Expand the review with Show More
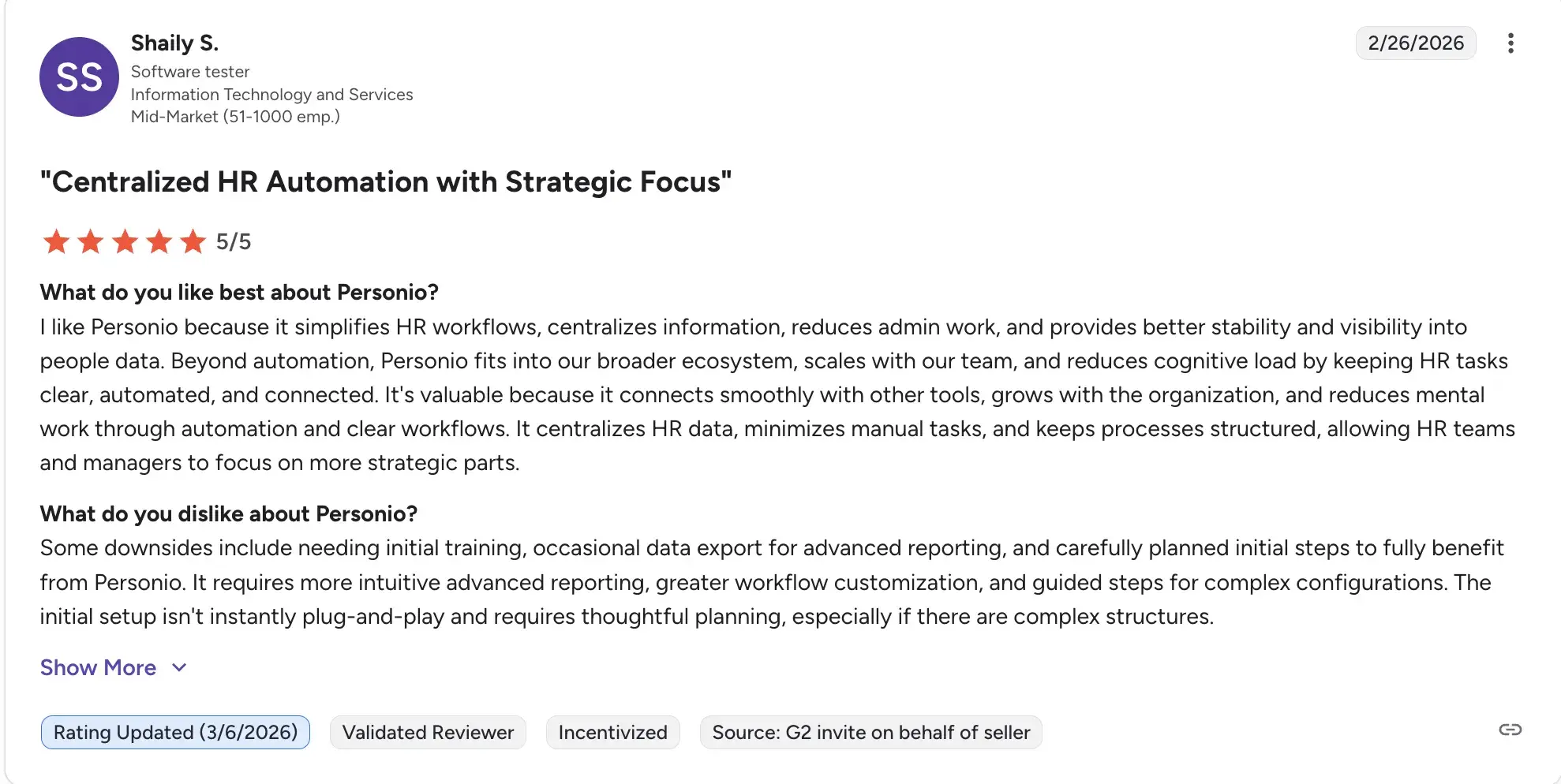The width and height of the screenshot is (1561, 784). click(98, 668)
